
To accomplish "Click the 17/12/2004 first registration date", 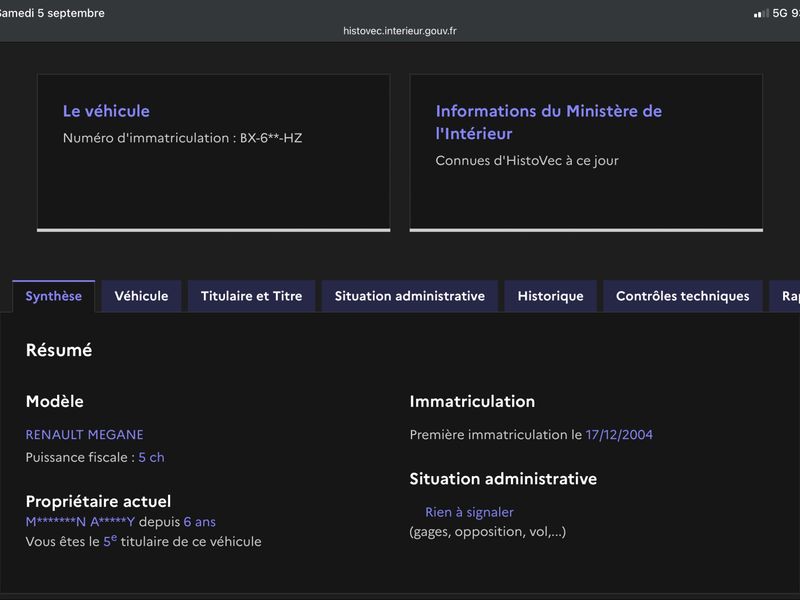I will (619, 435).
